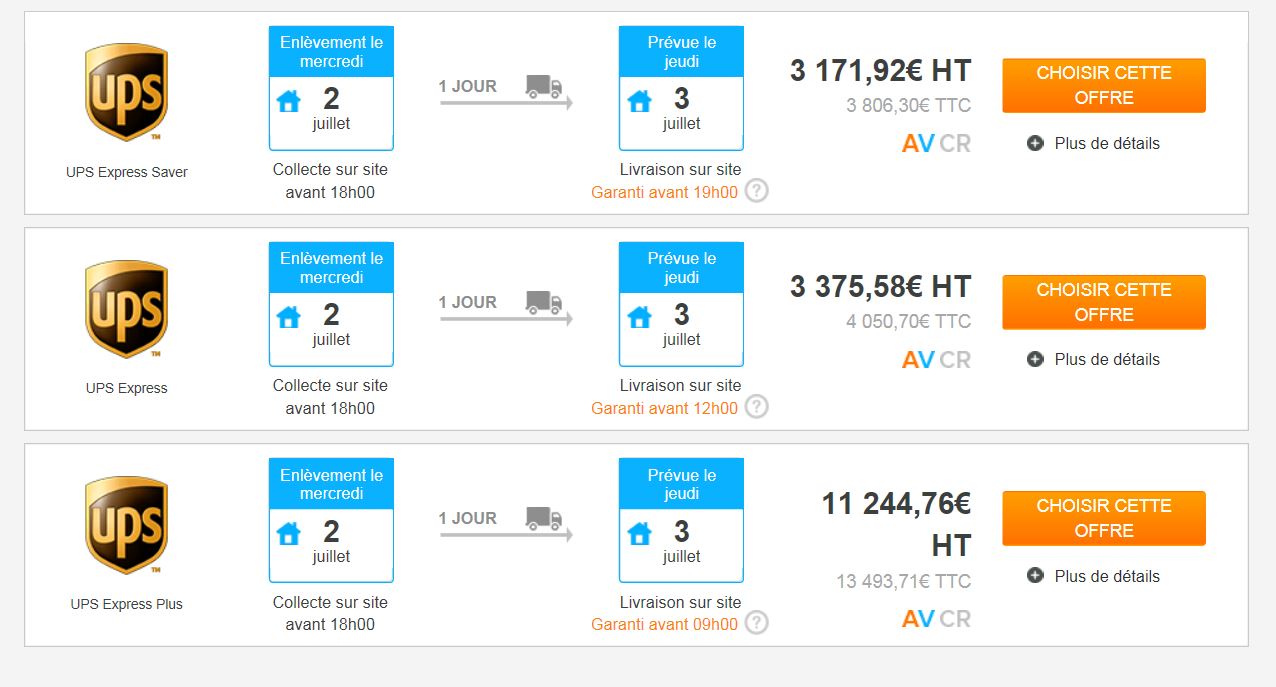Click the UPS Express Plus logo

[x=126, y=525]
